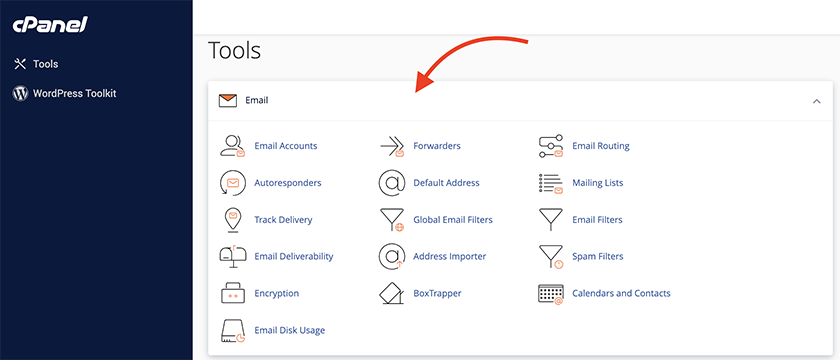Open the Encryption link
This screenshot has width=840, height=360.
coord(276,294)
